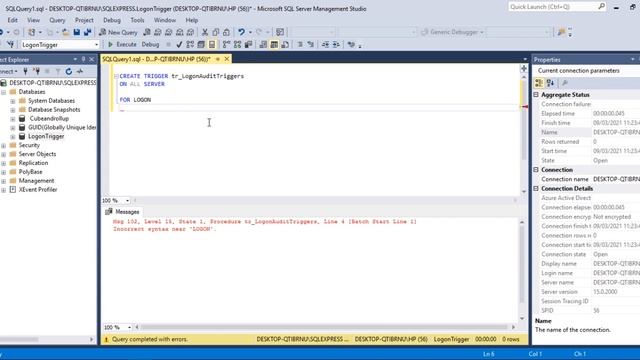Click the Activity Monitor icon in Object Explorer
Screen dimensions: 640x360
pos(80,71)
